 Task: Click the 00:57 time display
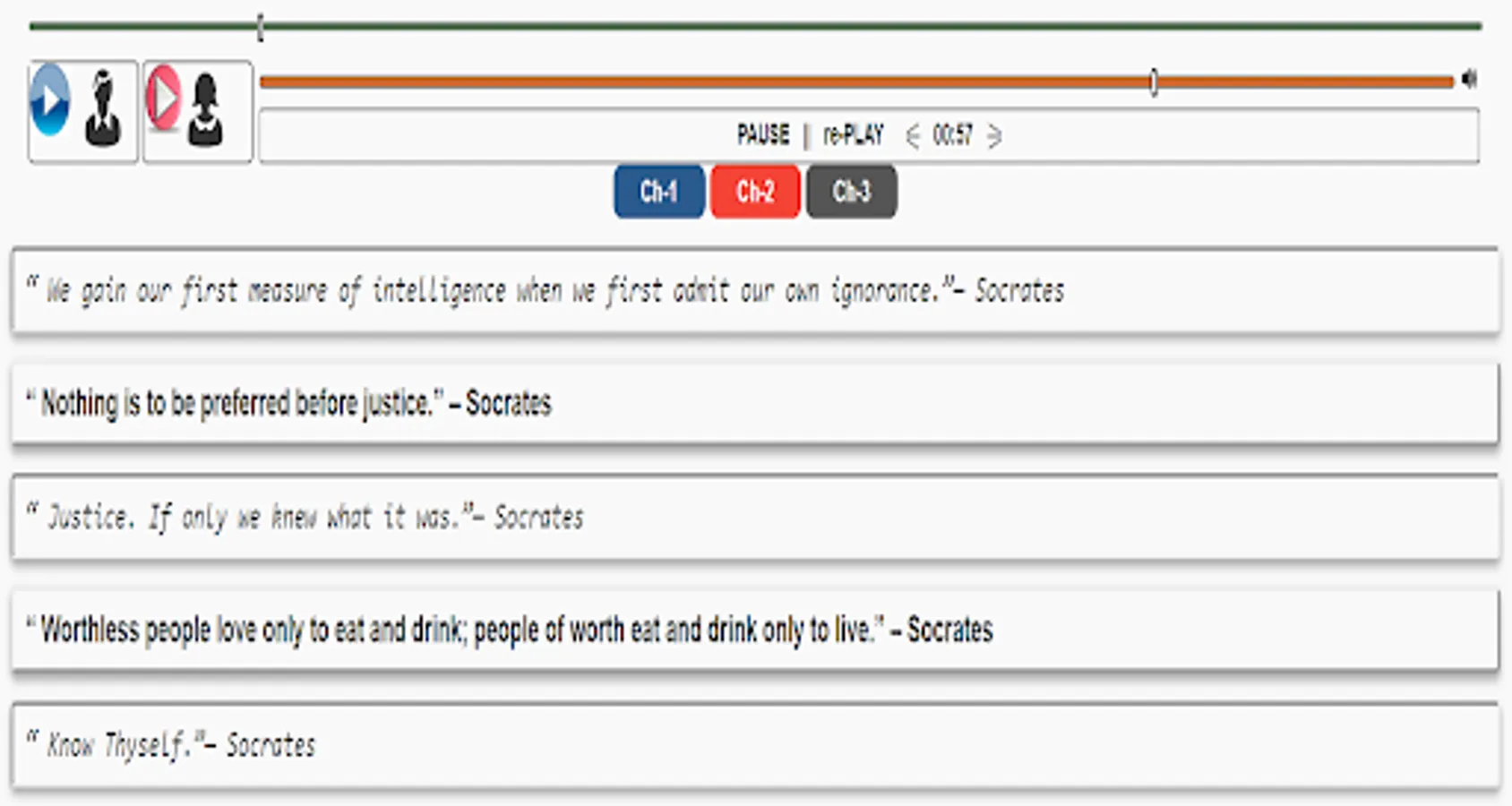pyautogui.click(x=952, y=135)
